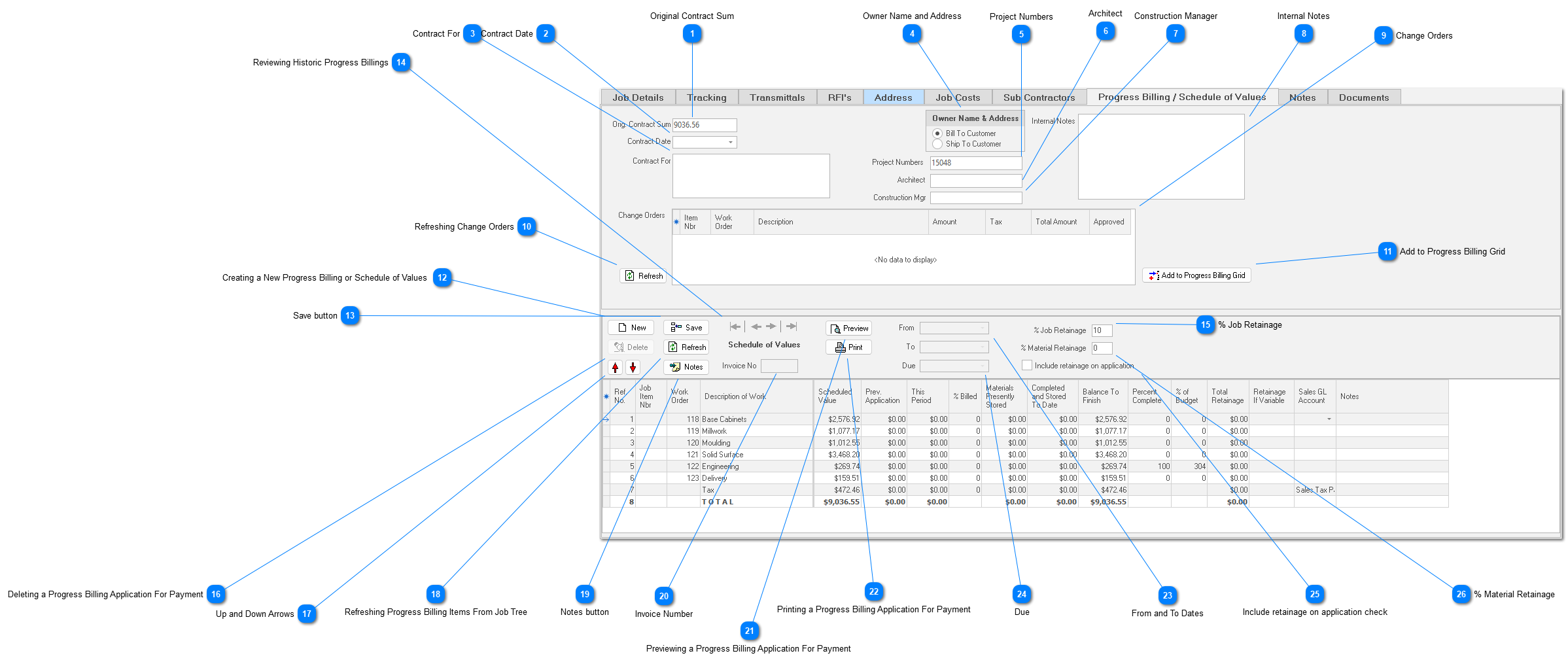Image resolution: width=1568 pixels, height=664 pixels.
Task: Enable Include retainage on application
Action: 1028,365
